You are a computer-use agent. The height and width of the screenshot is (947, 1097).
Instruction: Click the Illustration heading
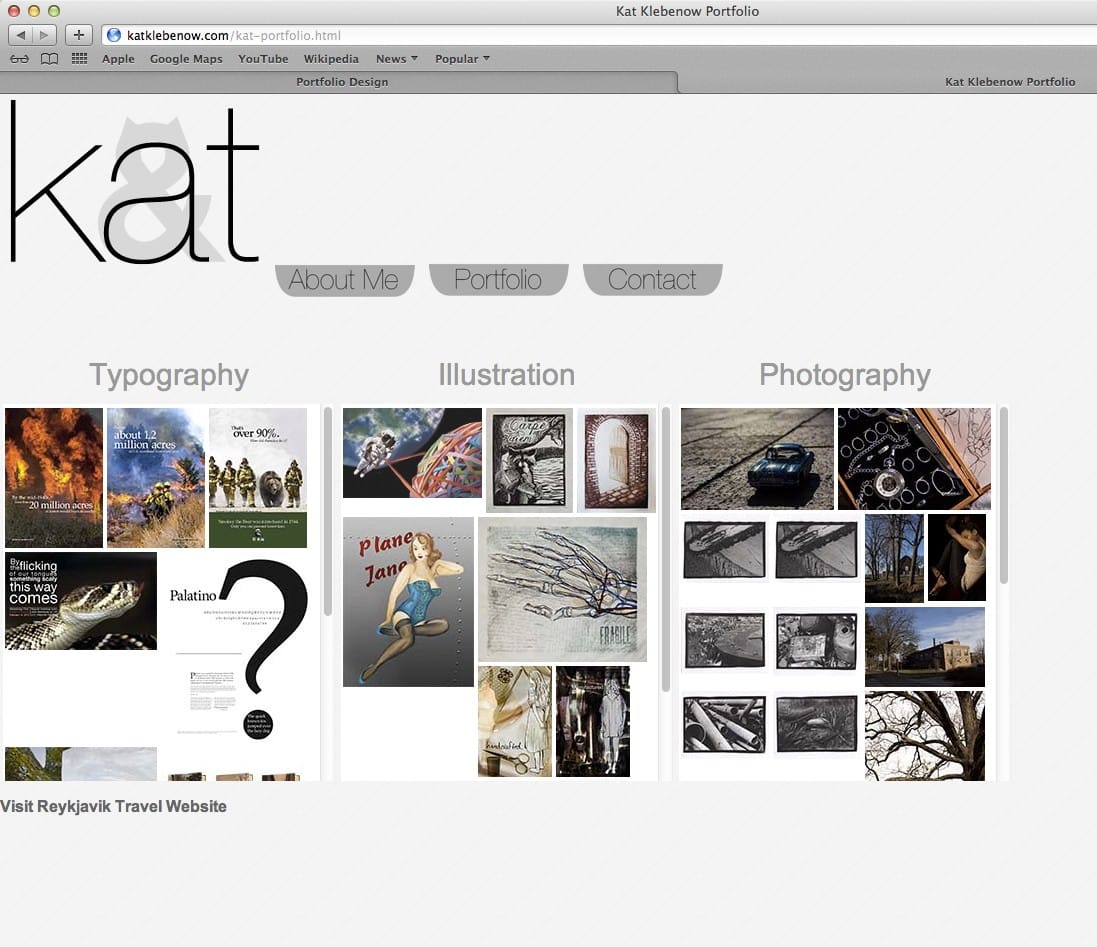click(x=507, y=375)
